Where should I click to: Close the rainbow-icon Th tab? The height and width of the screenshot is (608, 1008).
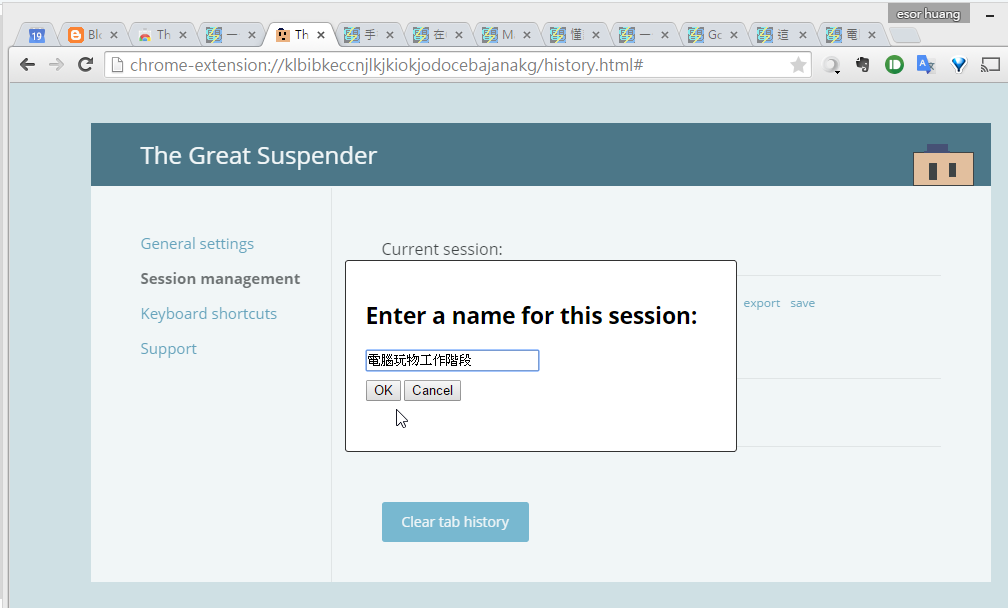[183, 35]
